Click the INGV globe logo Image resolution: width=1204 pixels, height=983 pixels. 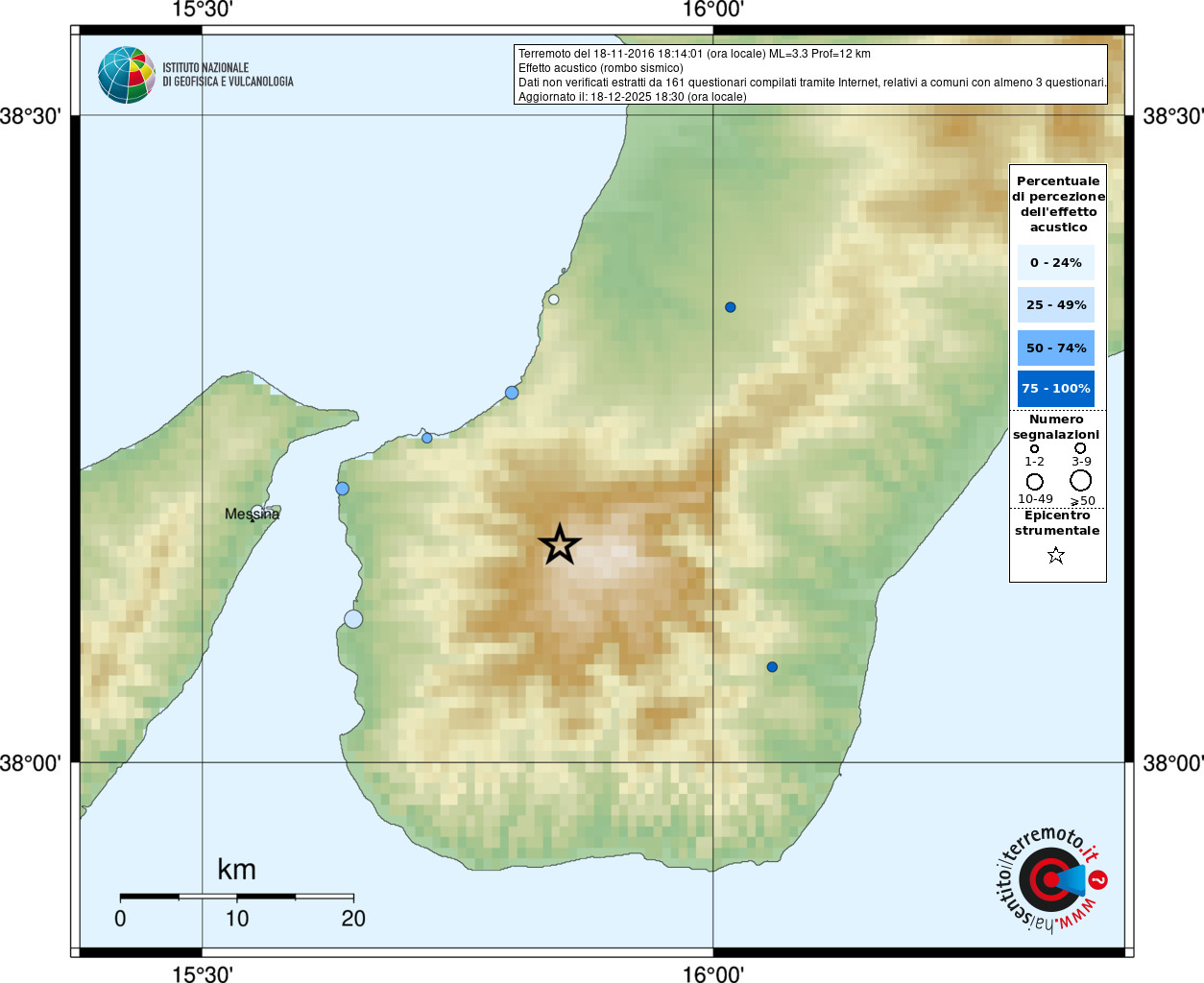click(x=127, y=75)
